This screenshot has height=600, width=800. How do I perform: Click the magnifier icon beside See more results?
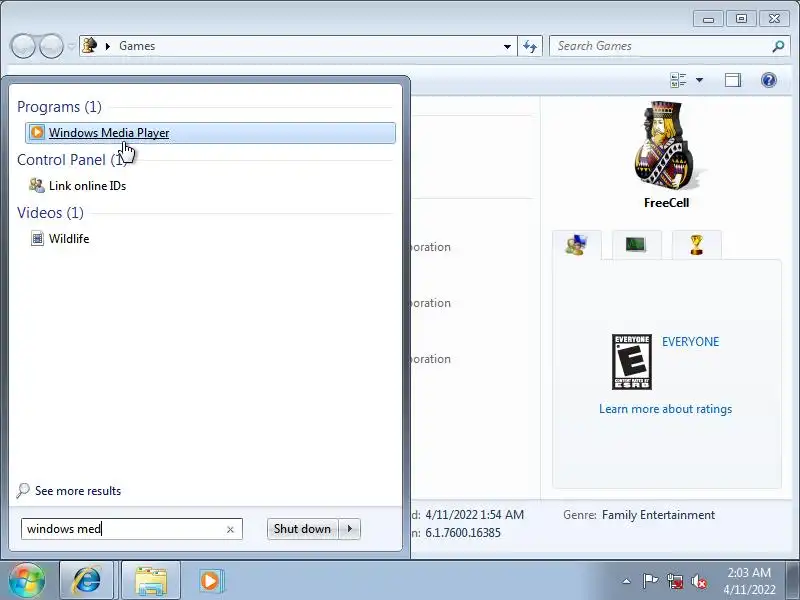(23, 491)
